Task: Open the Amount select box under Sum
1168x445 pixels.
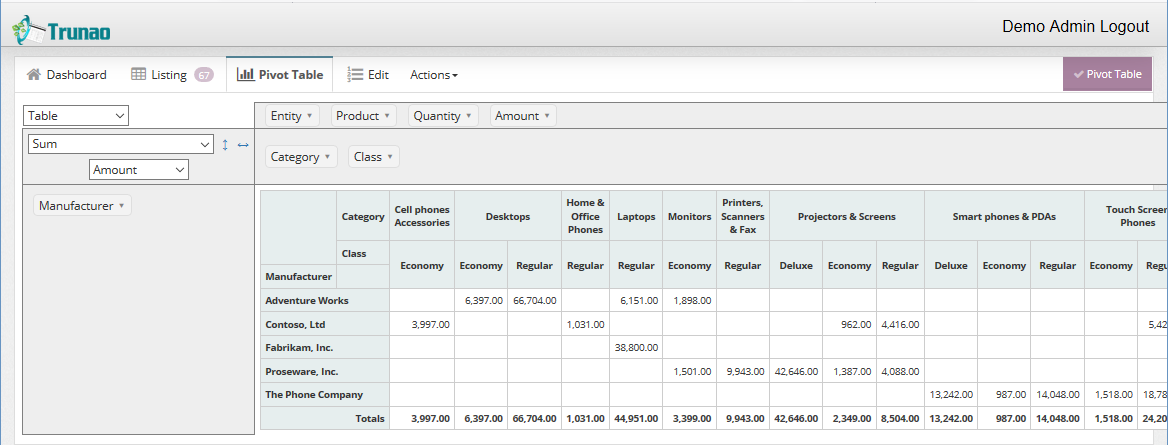Action: click(138, 170)
